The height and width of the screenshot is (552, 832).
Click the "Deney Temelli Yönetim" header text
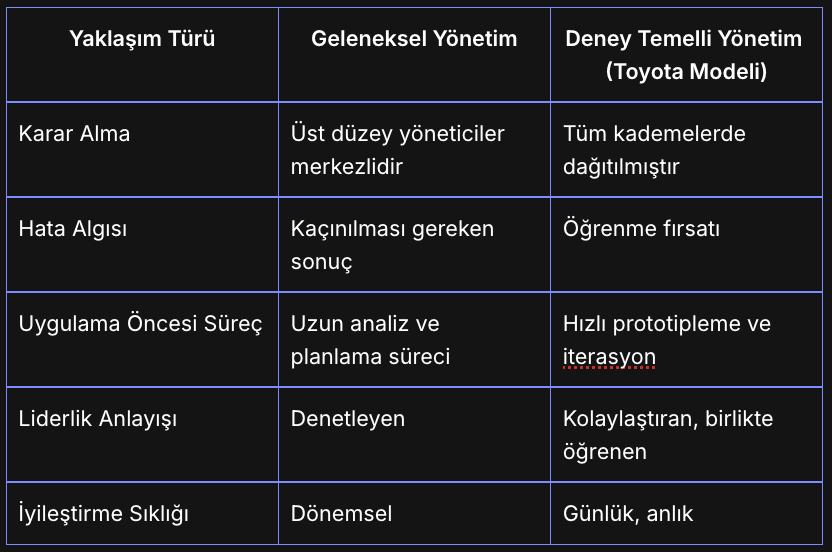tap(683, 39)
